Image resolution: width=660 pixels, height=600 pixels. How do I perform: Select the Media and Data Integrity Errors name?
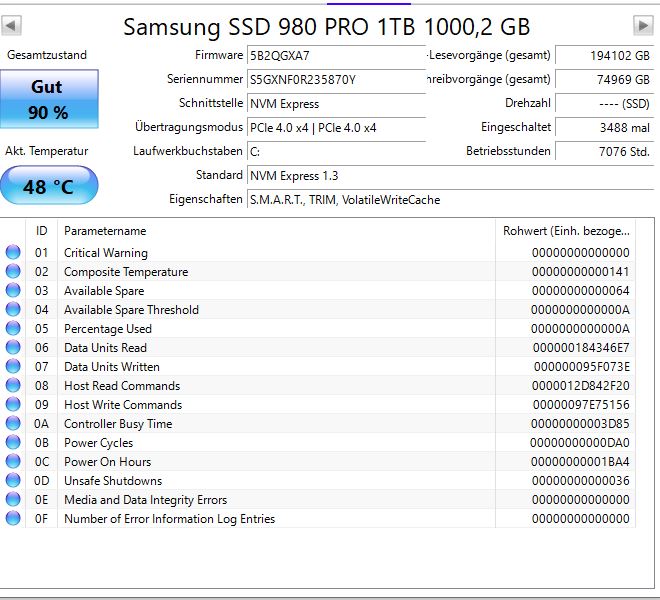tap(145, 499)
